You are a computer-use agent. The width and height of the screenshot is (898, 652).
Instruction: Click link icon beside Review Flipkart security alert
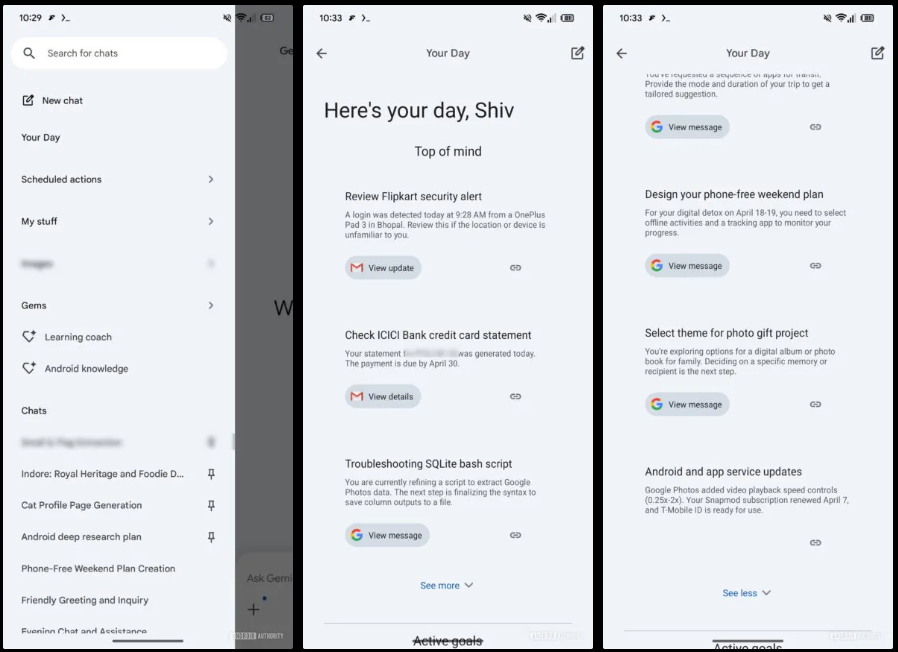click(x=515, y=268)
